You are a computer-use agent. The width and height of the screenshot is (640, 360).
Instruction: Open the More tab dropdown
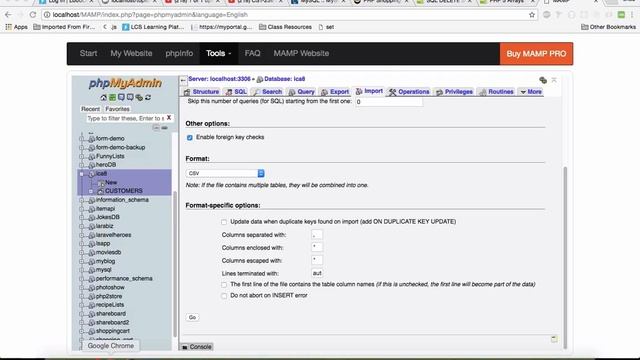(531, 92)
